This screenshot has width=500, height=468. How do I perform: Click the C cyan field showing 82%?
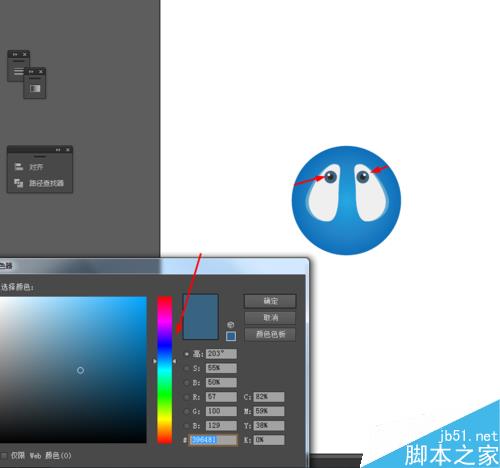pos(269,397)
